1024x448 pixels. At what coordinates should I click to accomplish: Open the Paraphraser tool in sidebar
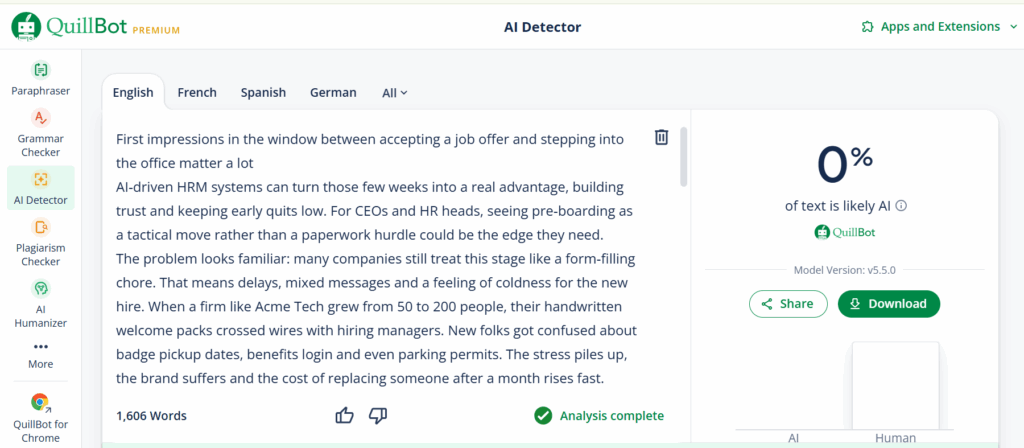[x=40, y=78]
